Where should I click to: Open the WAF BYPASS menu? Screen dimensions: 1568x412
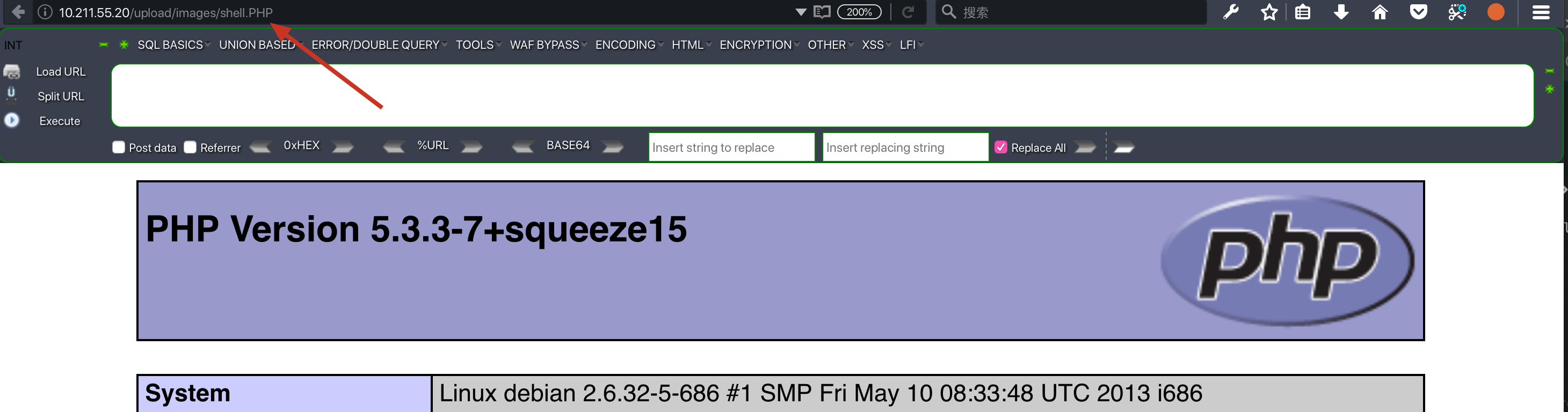[x=548, y=45]
